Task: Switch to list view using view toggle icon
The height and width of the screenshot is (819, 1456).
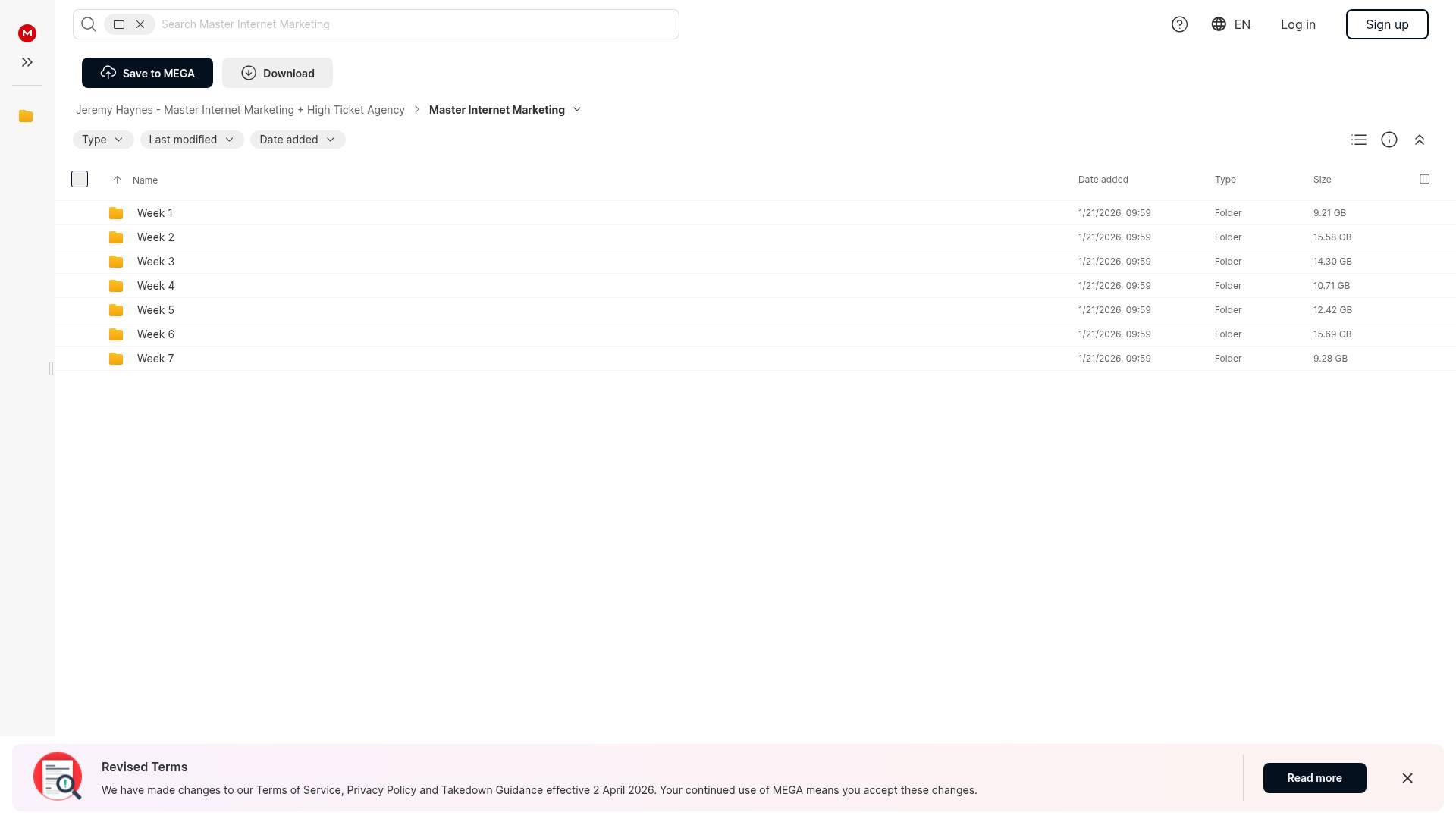Action: click(1359, 140)
